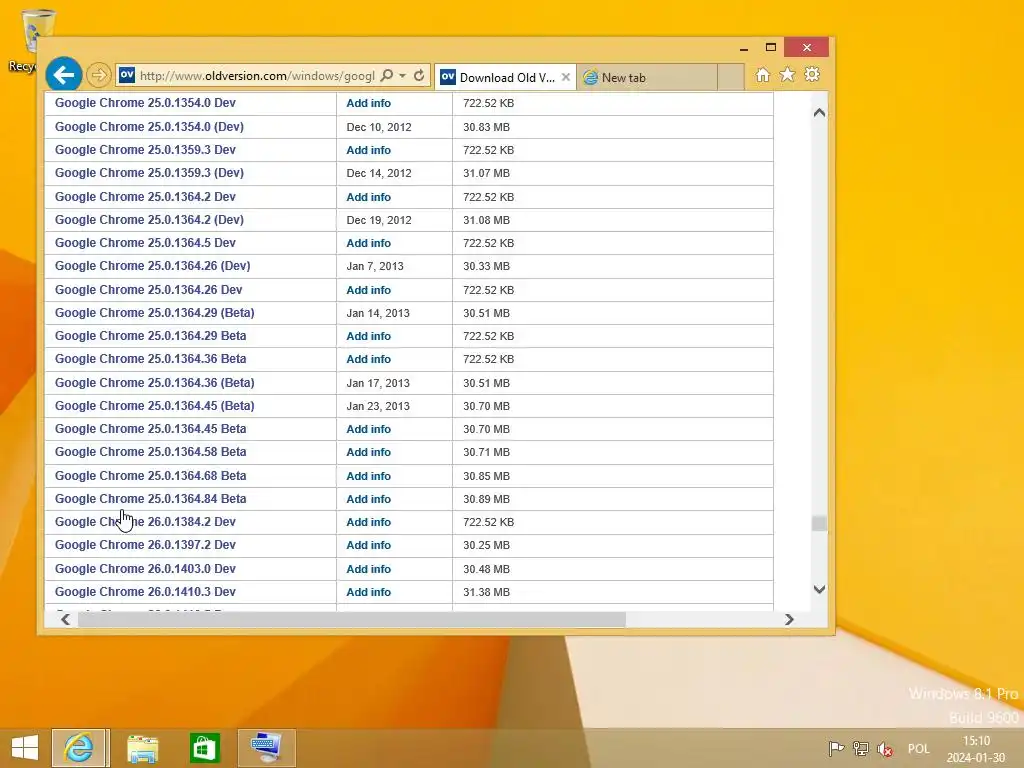Switch to the Download Old V... tab
The width and height of the screenshot is (1024, 768).
pos(505,77)
